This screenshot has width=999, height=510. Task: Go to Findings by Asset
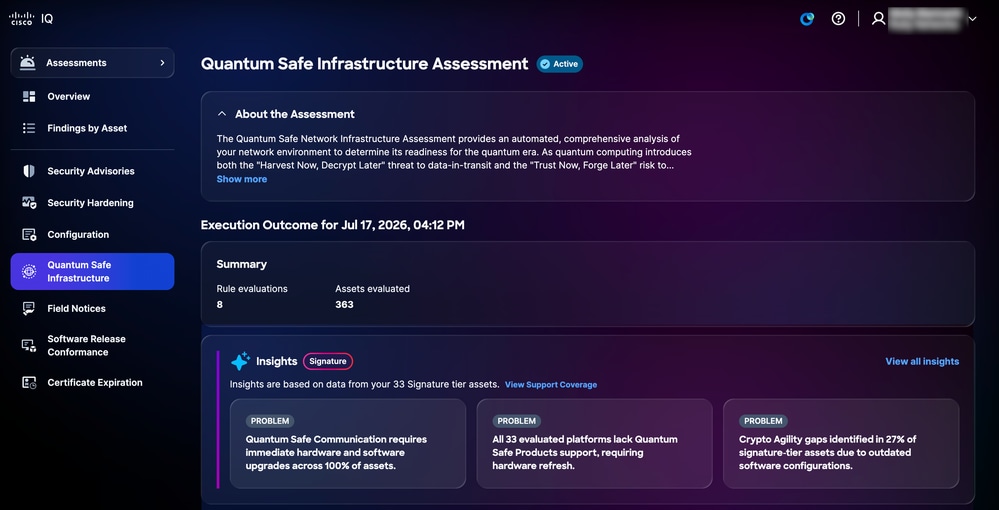(87, 128)
